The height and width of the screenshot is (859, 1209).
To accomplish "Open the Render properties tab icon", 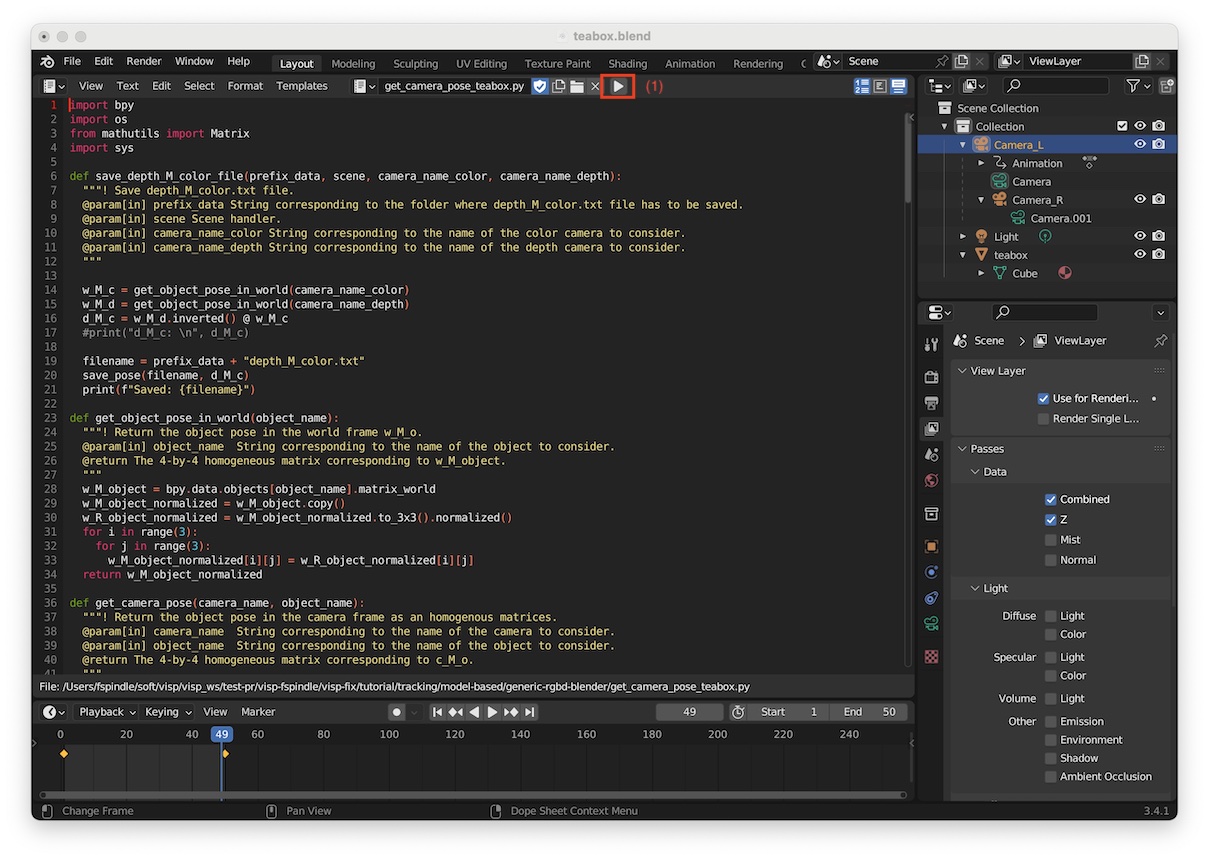I will coord(931,377).
